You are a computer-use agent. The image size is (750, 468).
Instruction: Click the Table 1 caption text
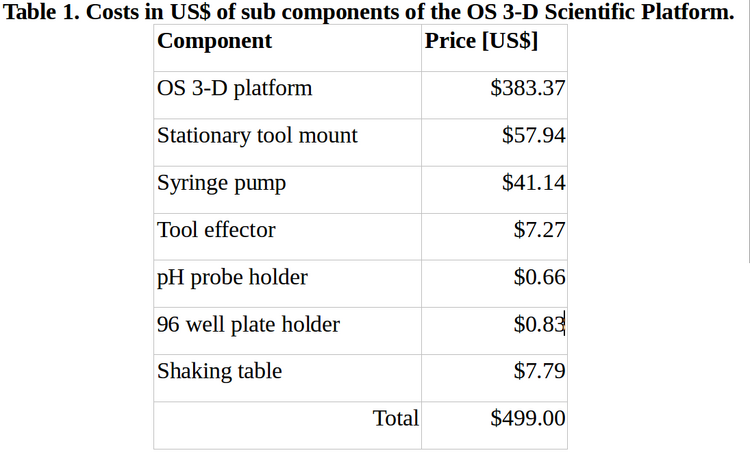[368, 12]
